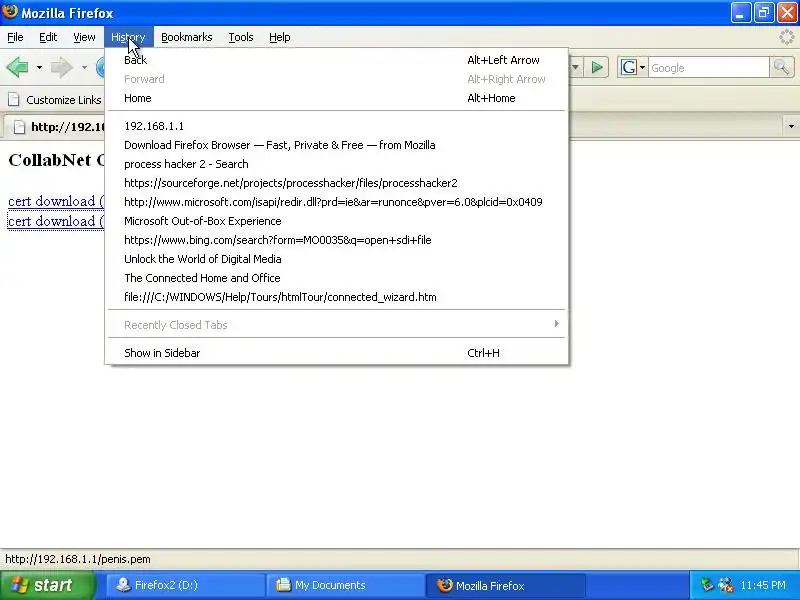
Task: Click the green Back arrow toolbar button
Action: [17, 67]
